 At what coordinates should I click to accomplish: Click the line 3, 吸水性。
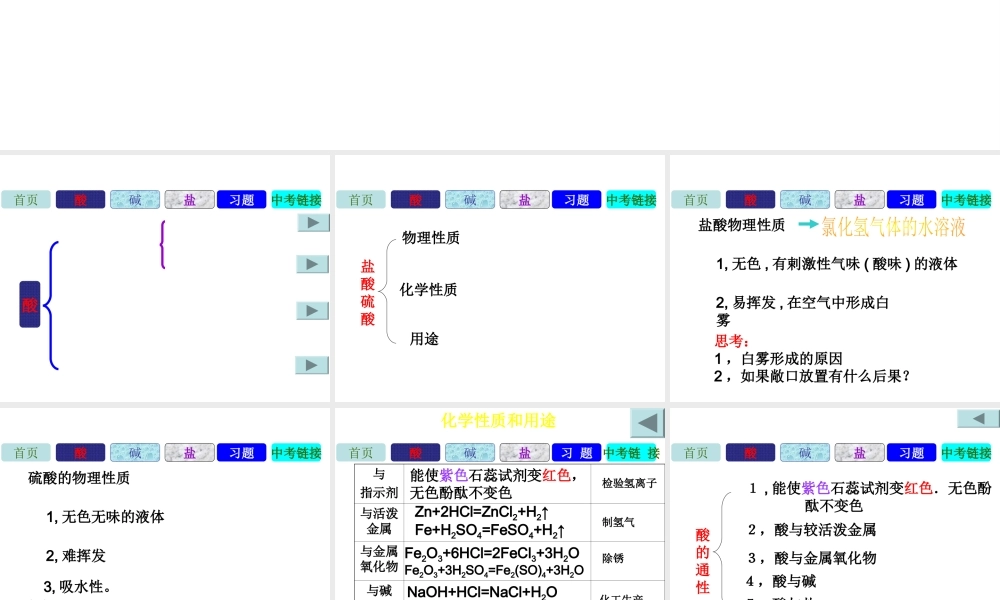click(77, 587)
